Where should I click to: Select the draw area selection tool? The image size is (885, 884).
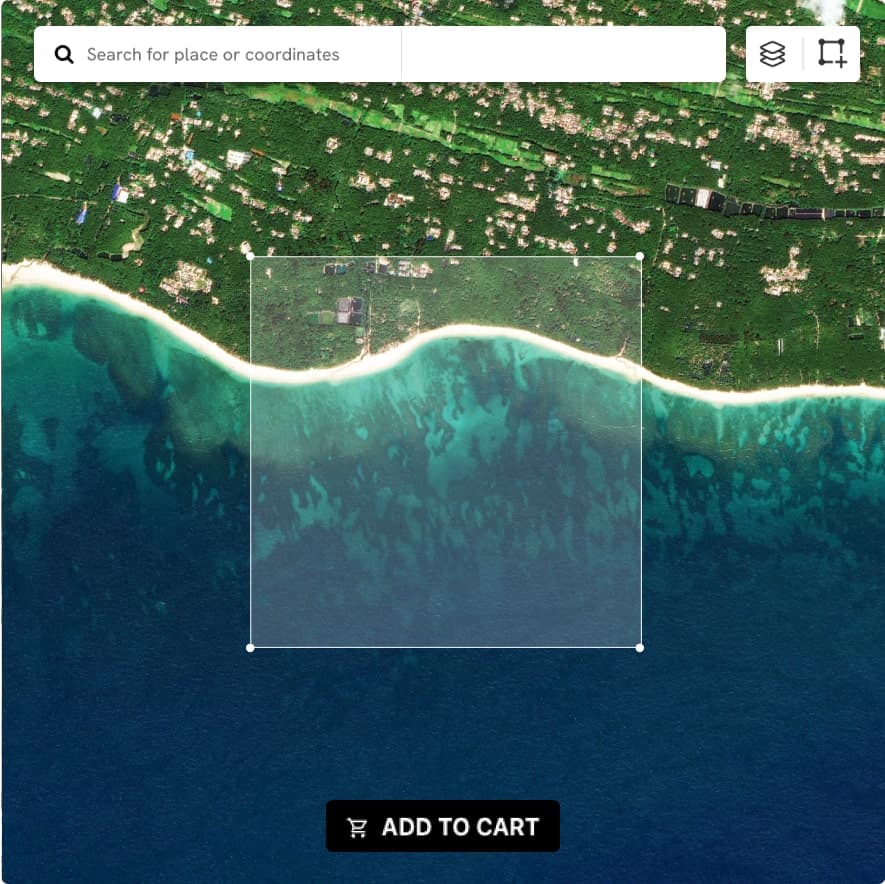[831, 54]
